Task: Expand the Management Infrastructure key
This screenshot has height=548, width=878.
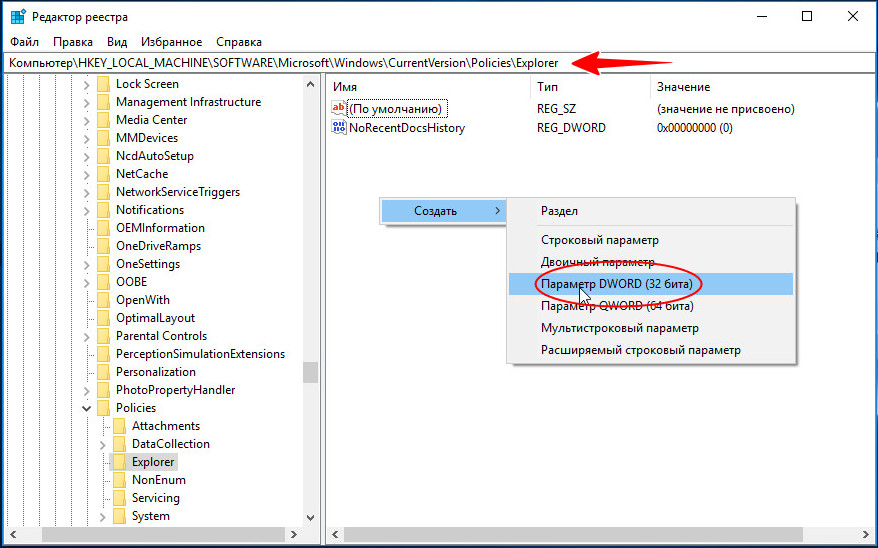Action: coord(86,102)
